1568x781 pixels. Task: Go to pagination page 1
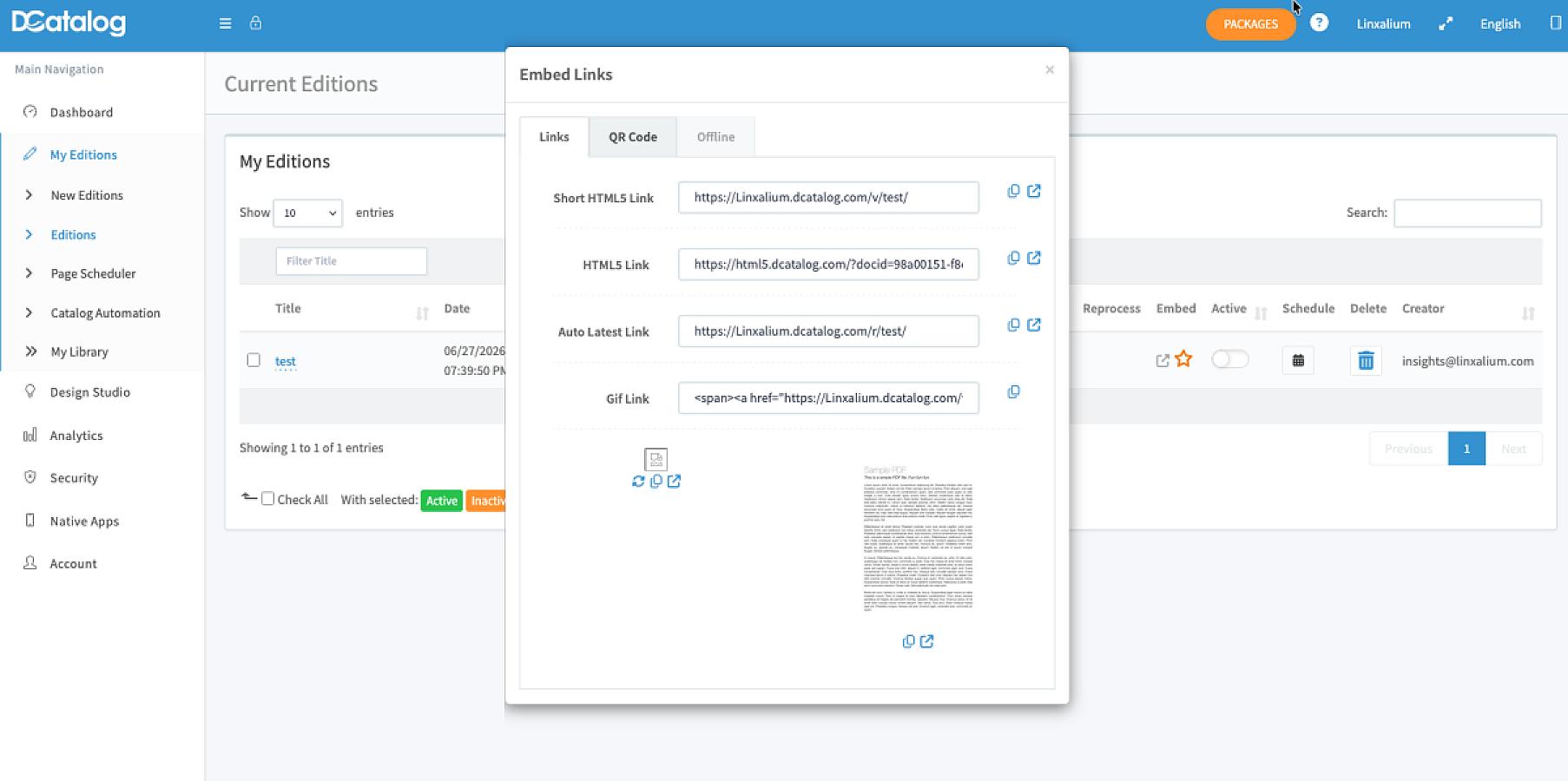1466,449
